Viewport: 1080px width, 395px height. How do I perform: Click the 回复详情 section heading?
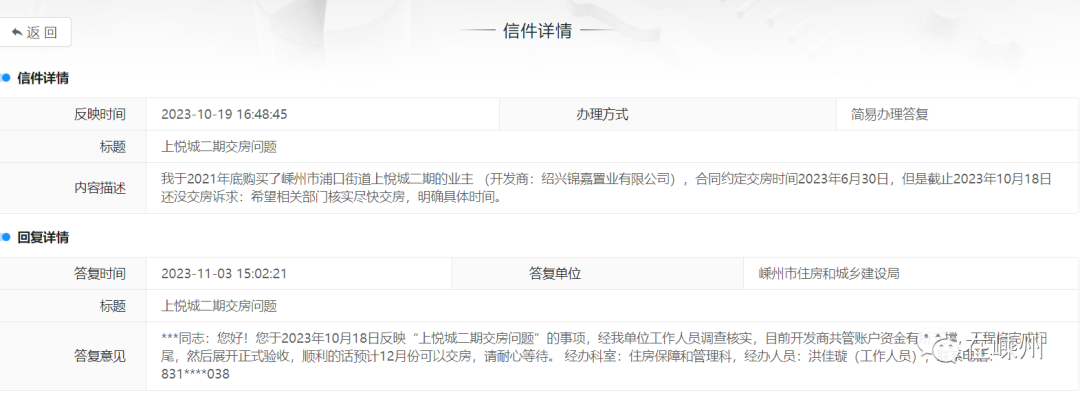pyautogui.click(x=43, y=238)
